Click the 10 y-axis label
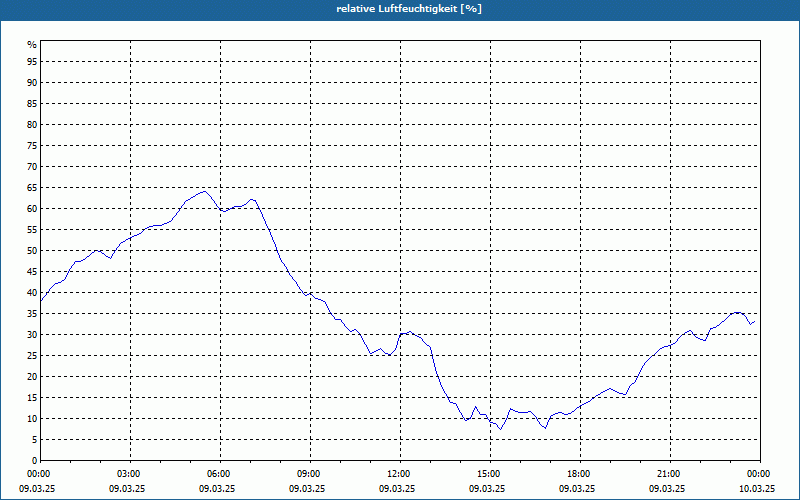Image resolution: width=800 pixels, height=500 pixels. [32, 419]
